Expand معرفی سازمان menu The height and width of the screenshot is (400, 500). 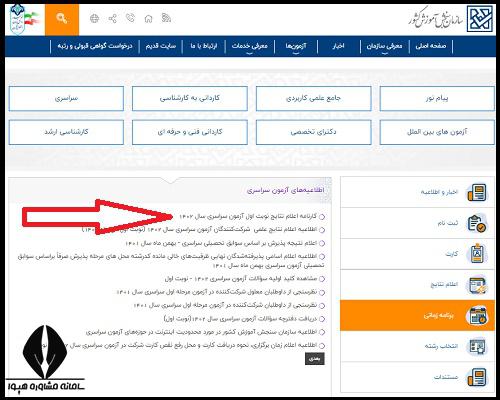point(384,46)
